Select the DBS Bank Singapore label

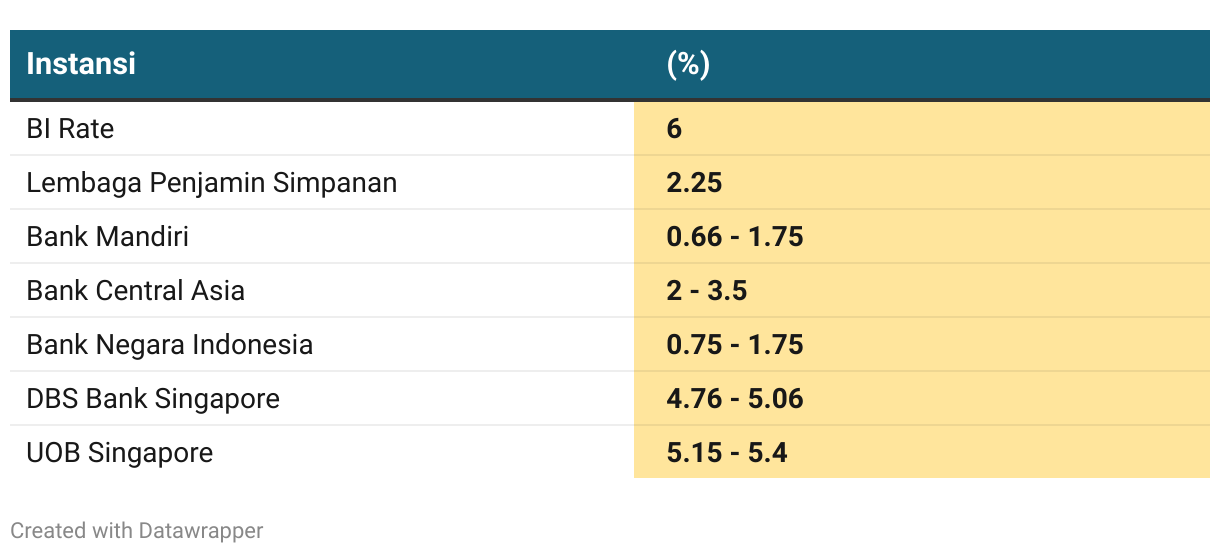coord(153,399)
